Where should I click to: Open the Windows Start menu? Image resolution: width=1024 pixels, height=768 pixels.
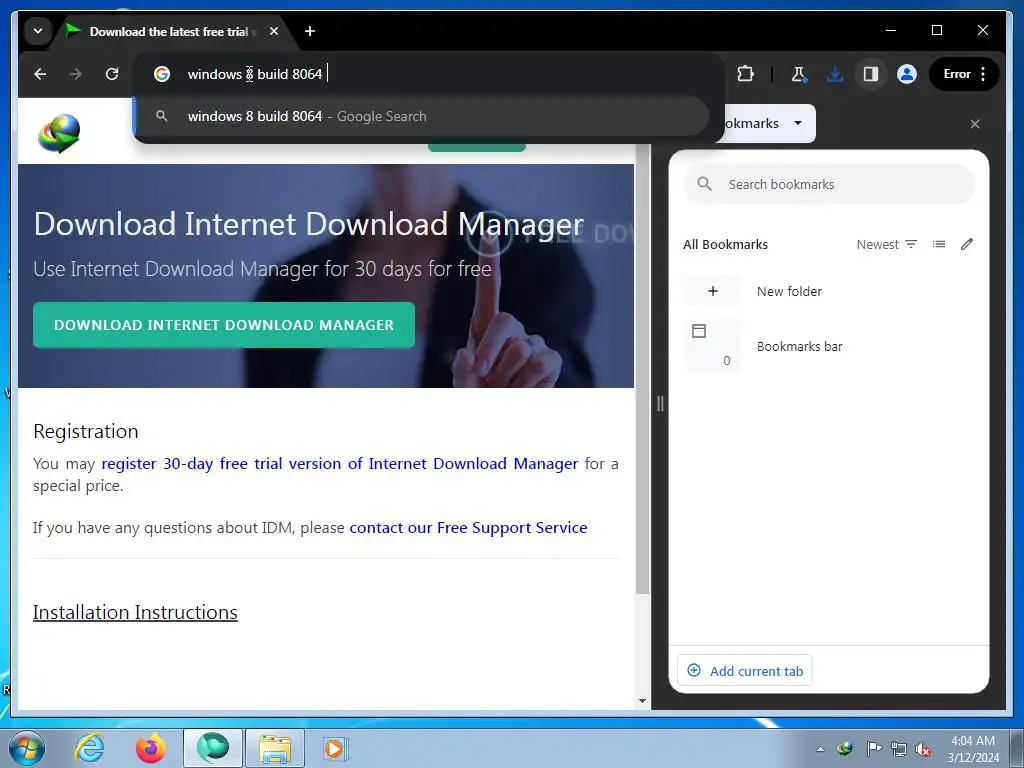27,748
